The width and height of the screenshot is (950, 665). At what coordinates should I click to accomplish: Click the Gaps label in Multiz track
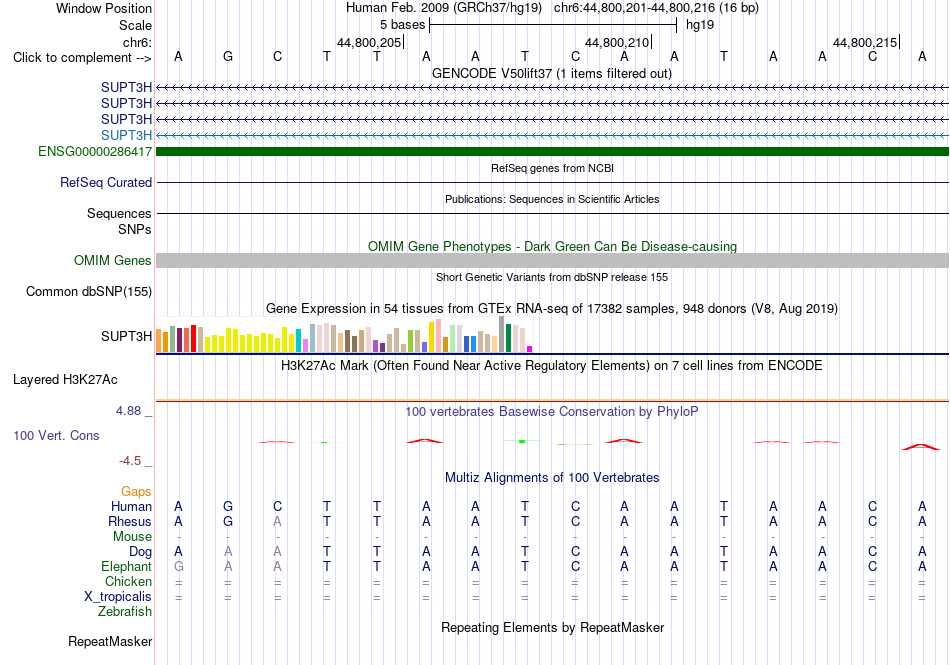pyautogui.click(x=136, y=491)
